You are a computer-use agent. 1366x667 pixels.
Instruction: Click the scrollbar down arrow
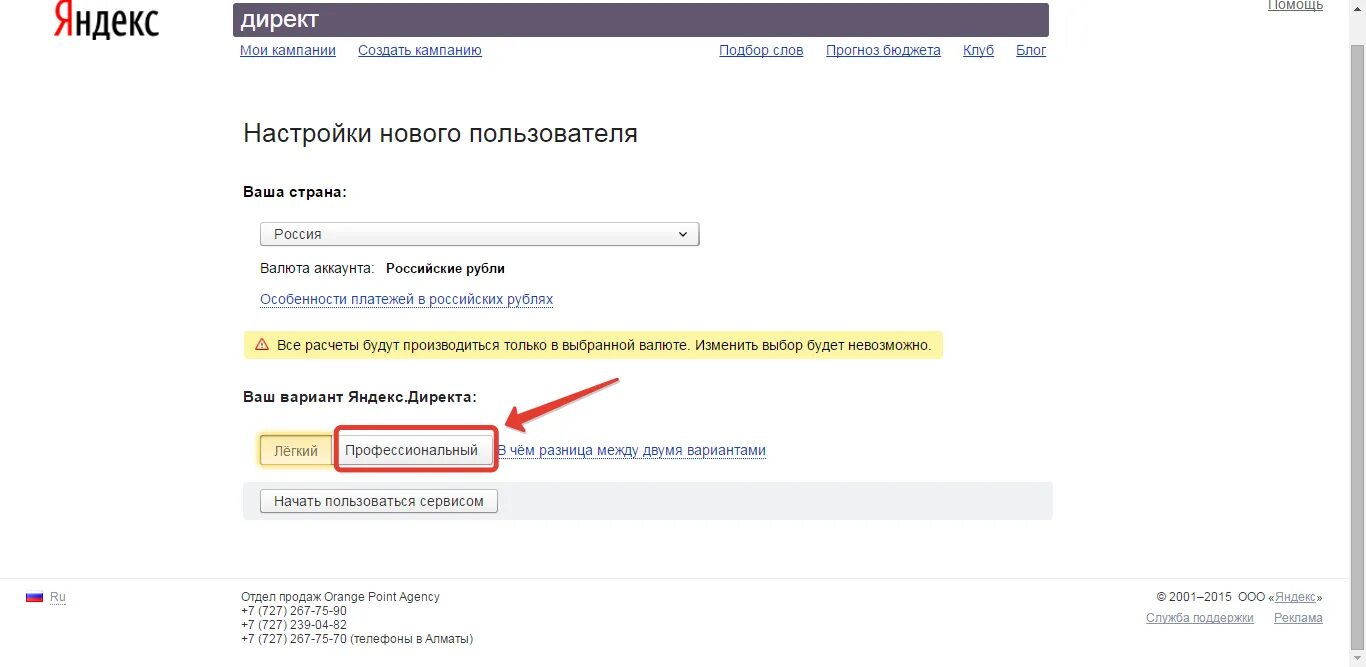pyautogui.click(x=1358, y=660)
